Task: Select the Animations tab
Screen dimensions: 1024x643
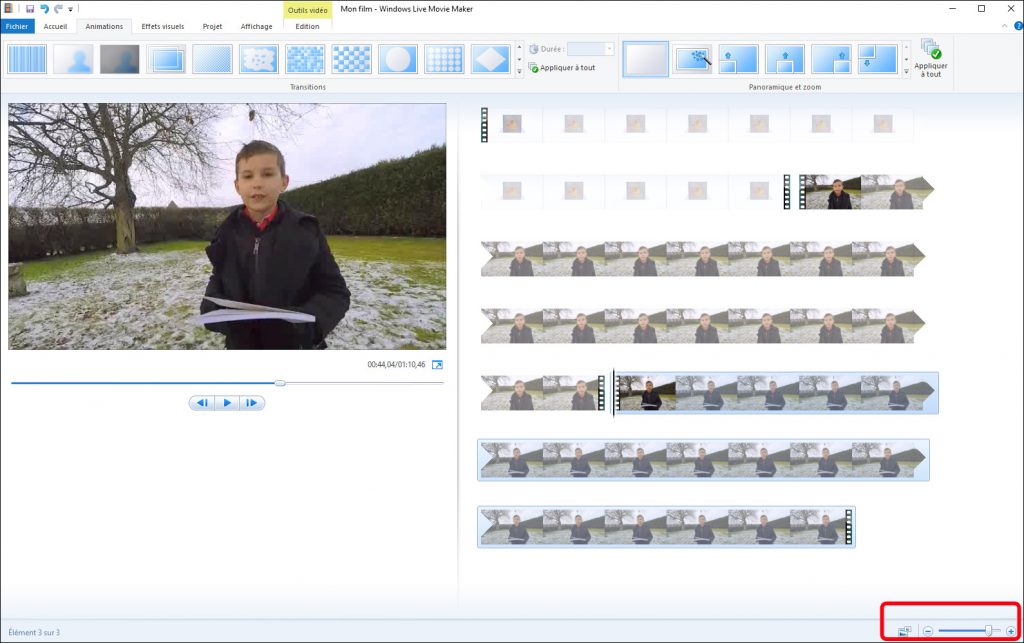Action: click(104, 26)
